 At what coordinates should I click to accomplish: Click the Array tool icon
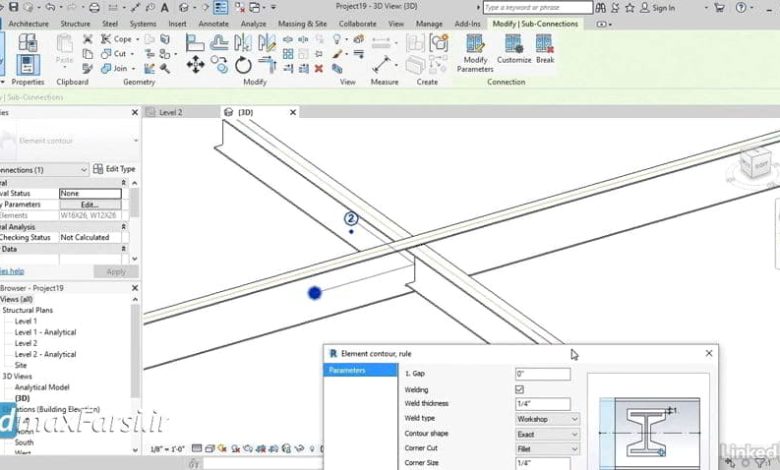click(x=288, y=54)
